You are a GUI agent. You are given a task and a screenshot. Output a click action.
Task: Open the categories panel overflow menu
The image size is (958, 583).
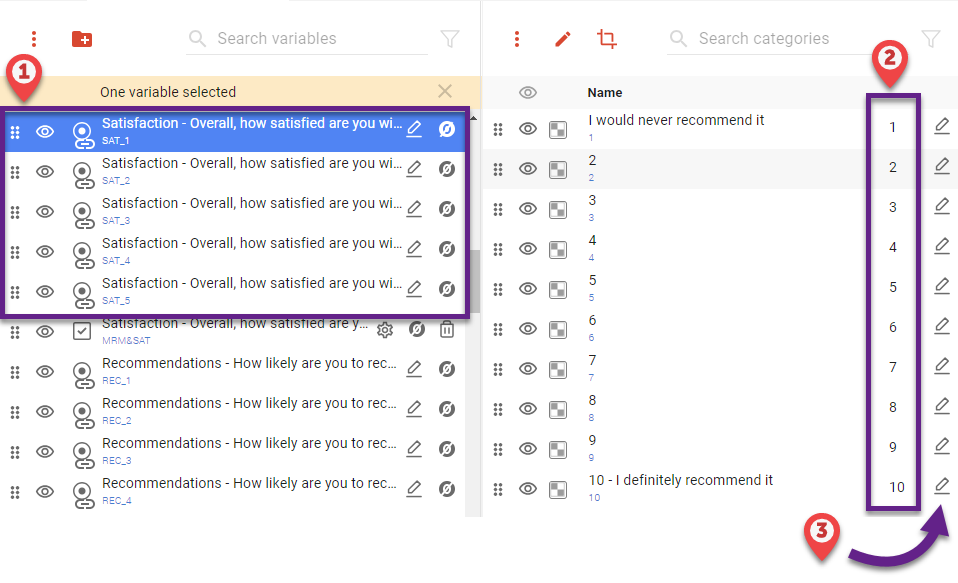pos(516,38)
